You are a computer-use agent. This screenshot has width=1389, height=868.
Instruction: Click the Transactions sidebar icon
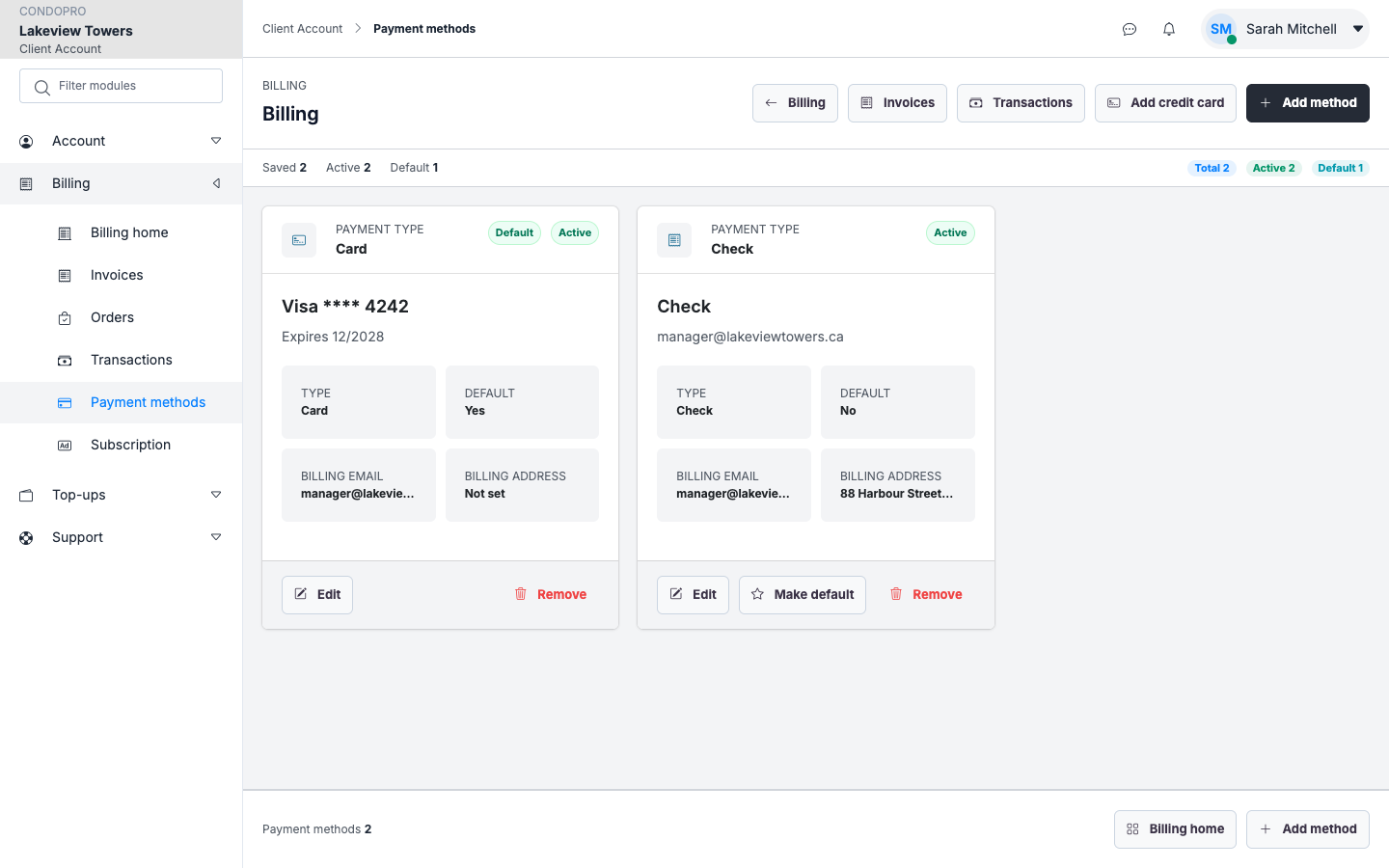[x=65, y=361]
